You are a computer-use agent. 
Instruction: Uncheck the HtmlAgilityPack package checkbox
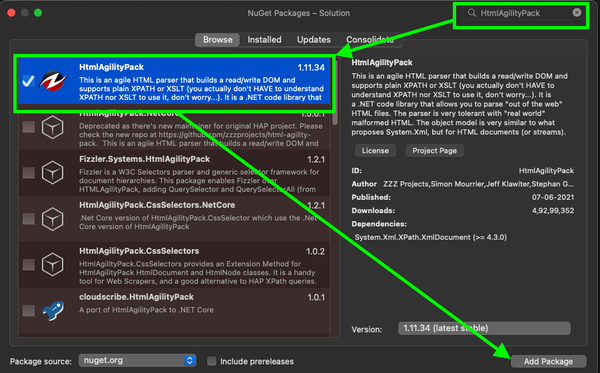28,81
